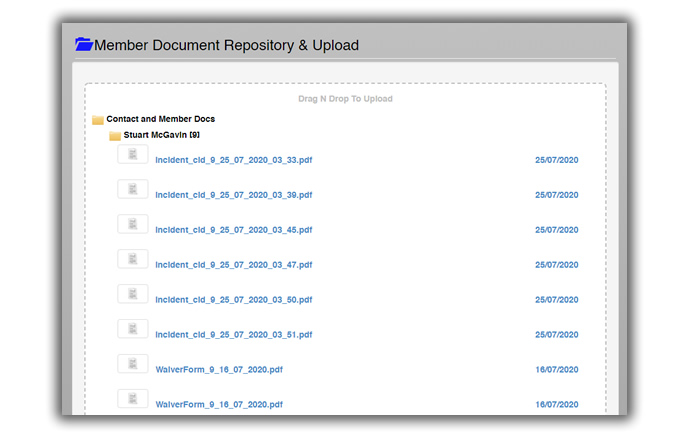The height and width of the screenshot is (436, 700).
Task: Open Incident_cid_9_25_07_2020_03_33.pdf link
Action: (x=233, y=160)
